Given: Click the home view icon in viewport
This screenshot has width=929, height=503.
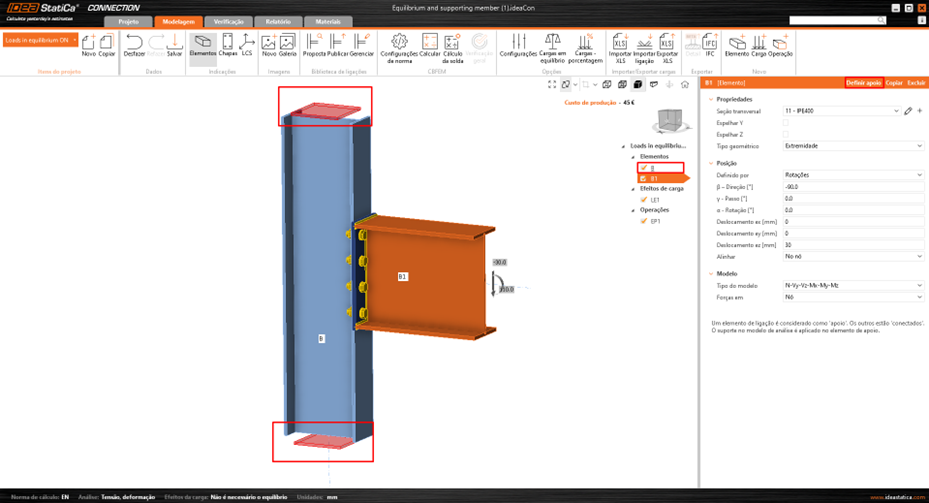Looking at the screenshot, I should click(x=685, y=85).
